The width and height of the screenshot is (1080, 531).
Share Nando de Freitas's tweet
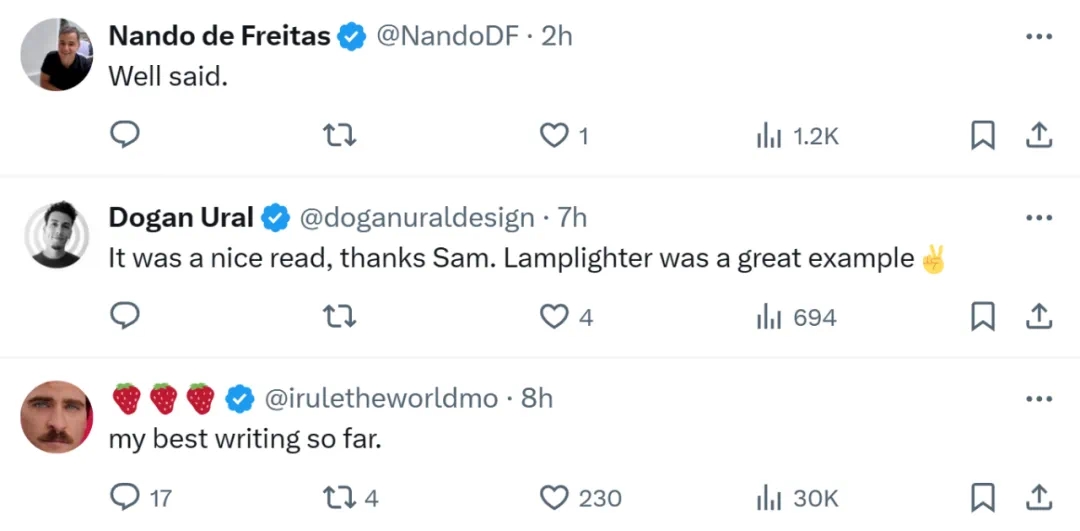[1039, 135]
